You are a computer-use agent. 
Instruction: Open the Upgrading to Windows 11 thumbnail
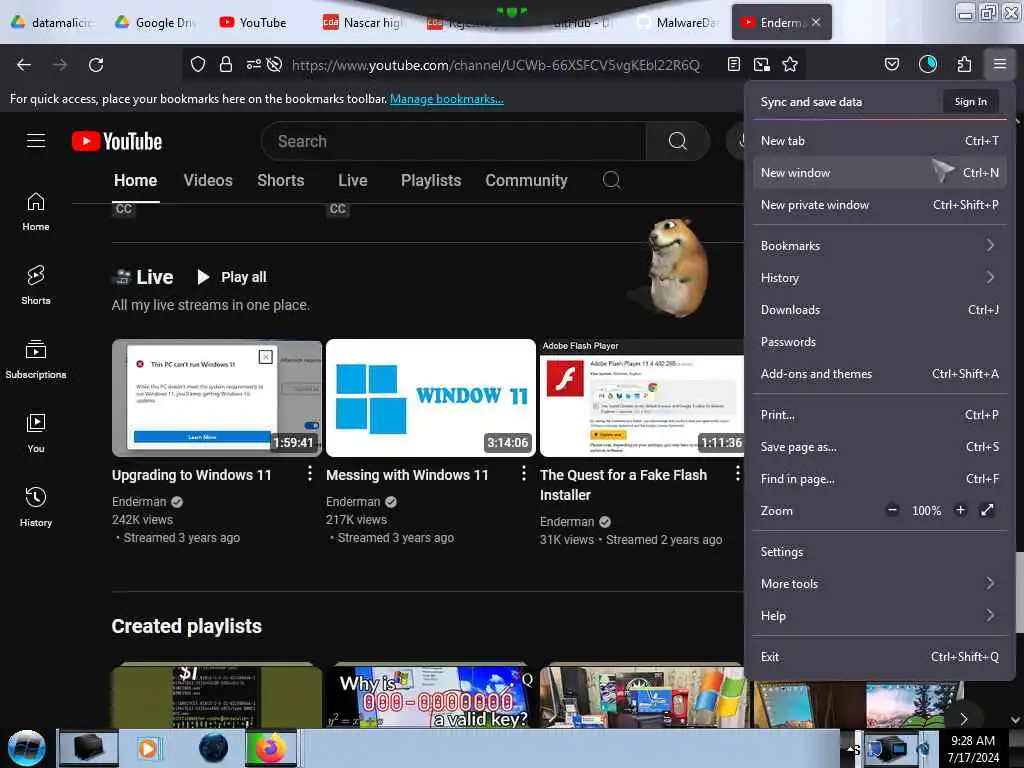click(x=217, y=398)
